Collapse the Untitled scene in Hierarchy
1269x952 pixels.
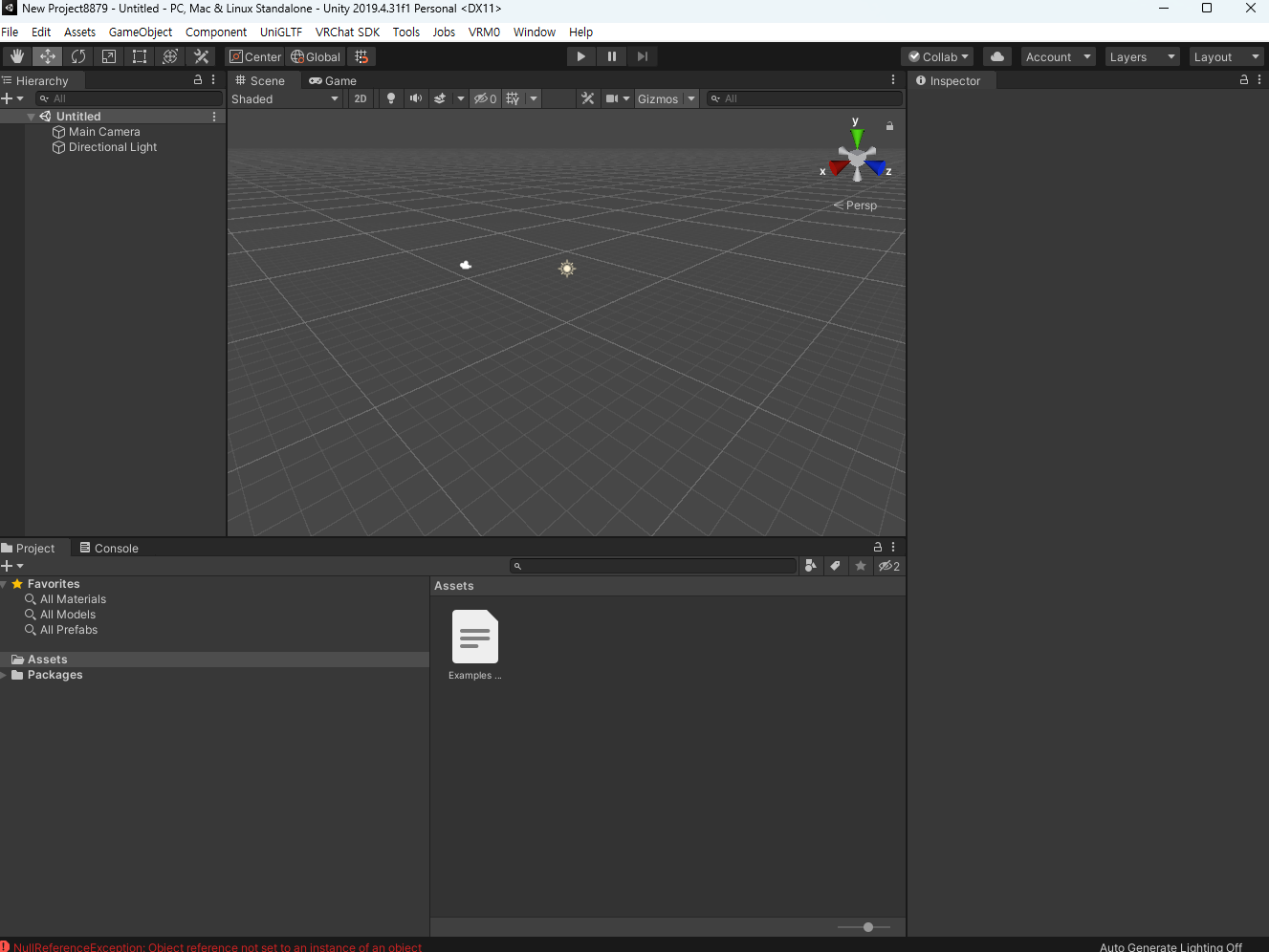31,117
